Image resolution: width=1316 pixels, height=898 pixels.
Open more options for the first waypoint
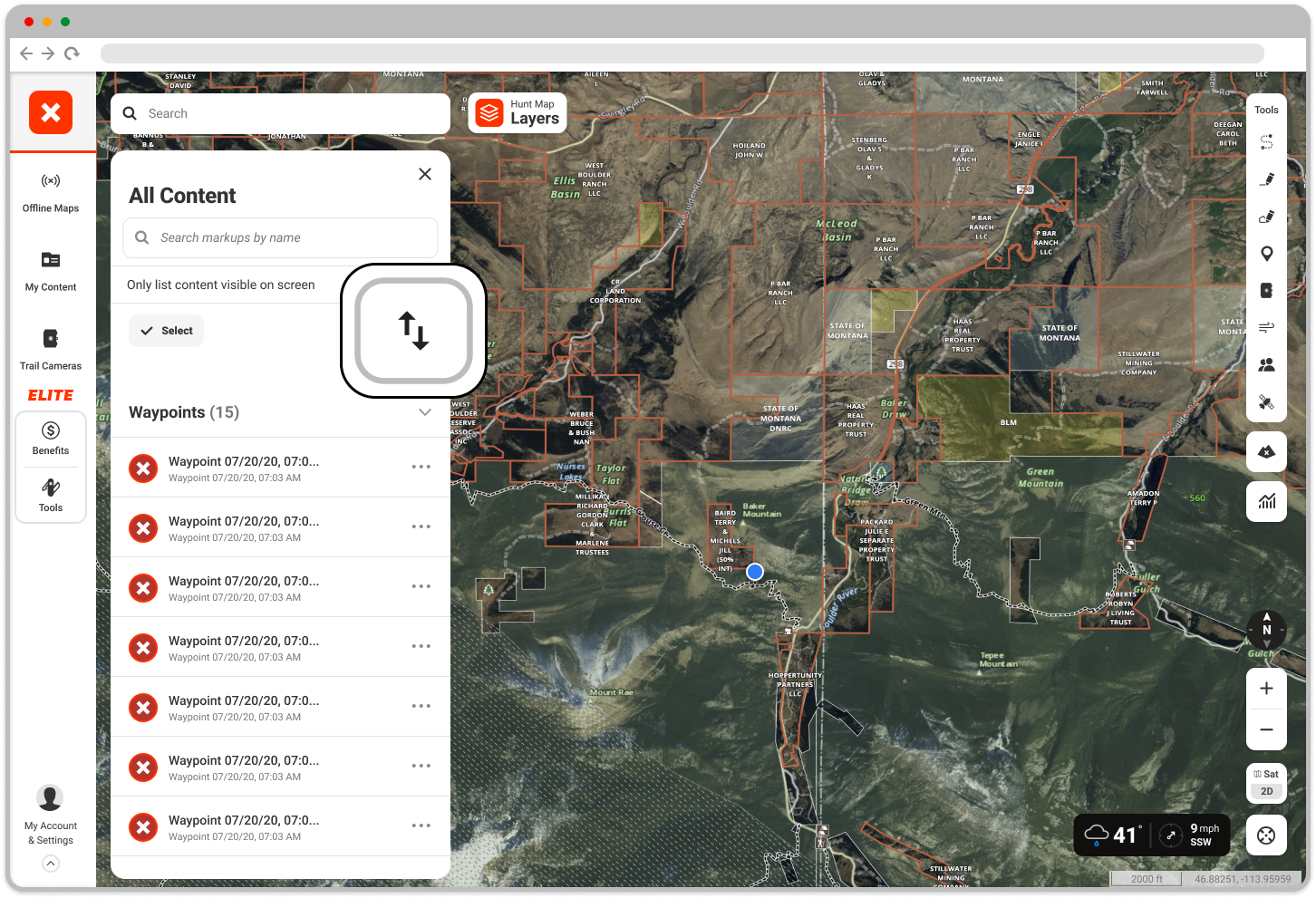point(421,467)
